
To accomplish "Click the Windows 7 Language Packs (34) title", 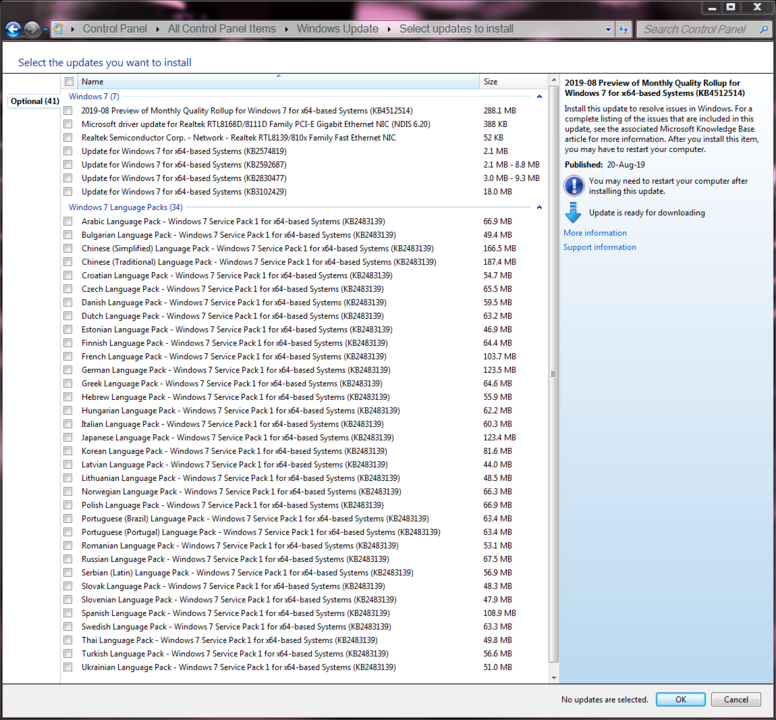I will pos(126,207).
